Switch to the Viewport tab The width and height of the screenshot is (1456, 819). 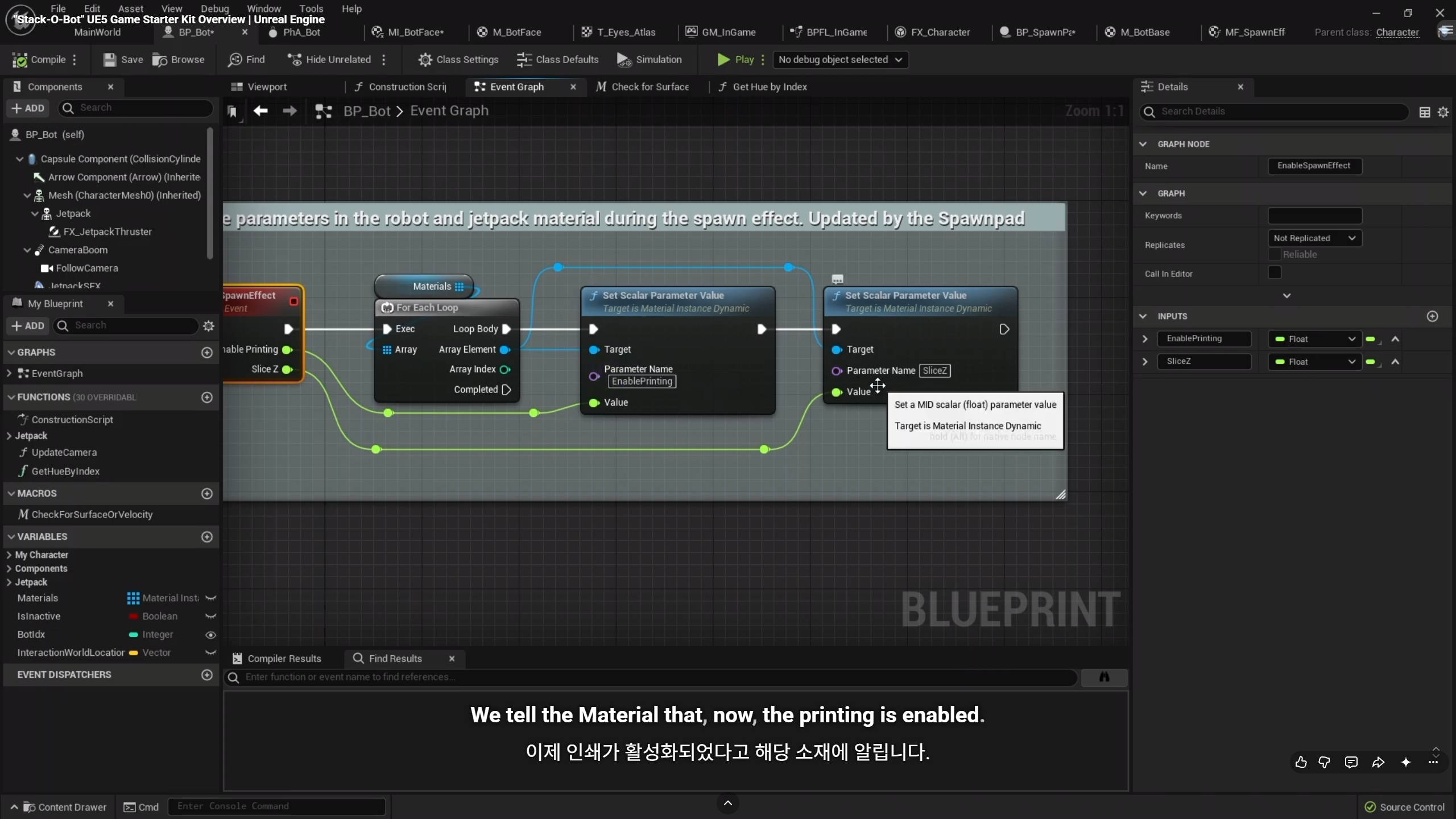[259, 87]
